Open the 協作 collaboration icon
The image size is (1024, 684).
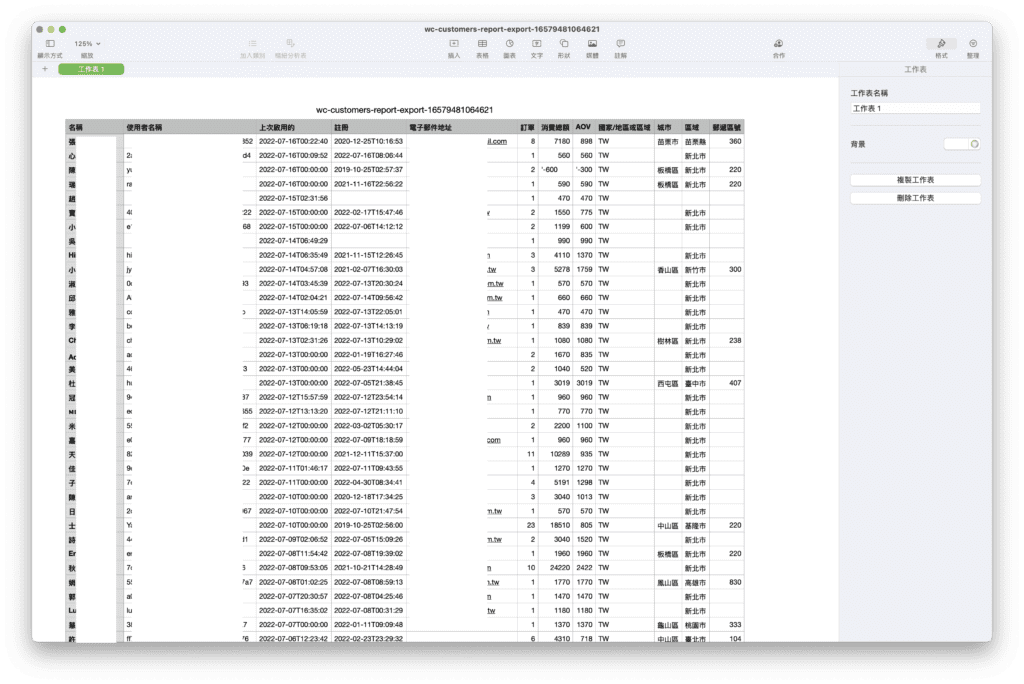[x=778, y=44]
